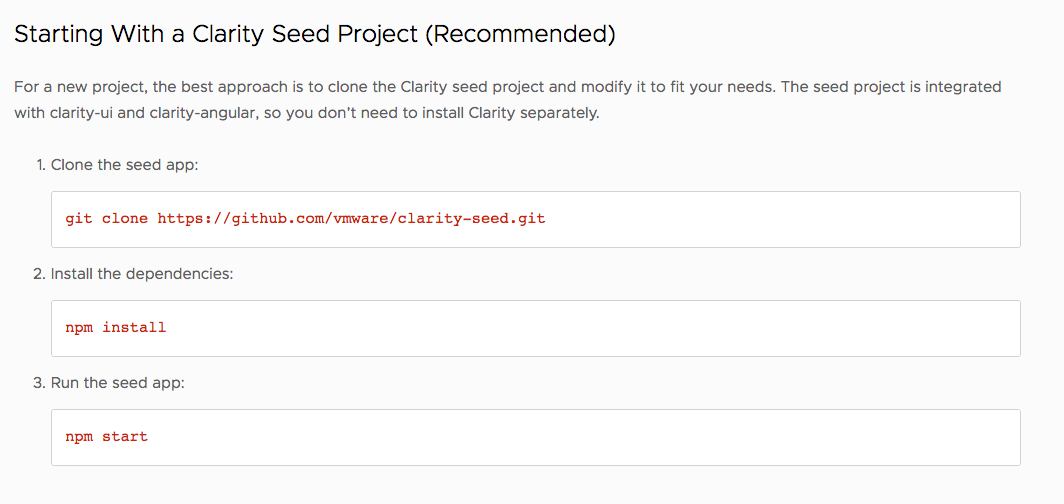Click the word '(Recommended)' in the heading
The width and height of the screenshot is (1064, 504).
pos(520,35)
